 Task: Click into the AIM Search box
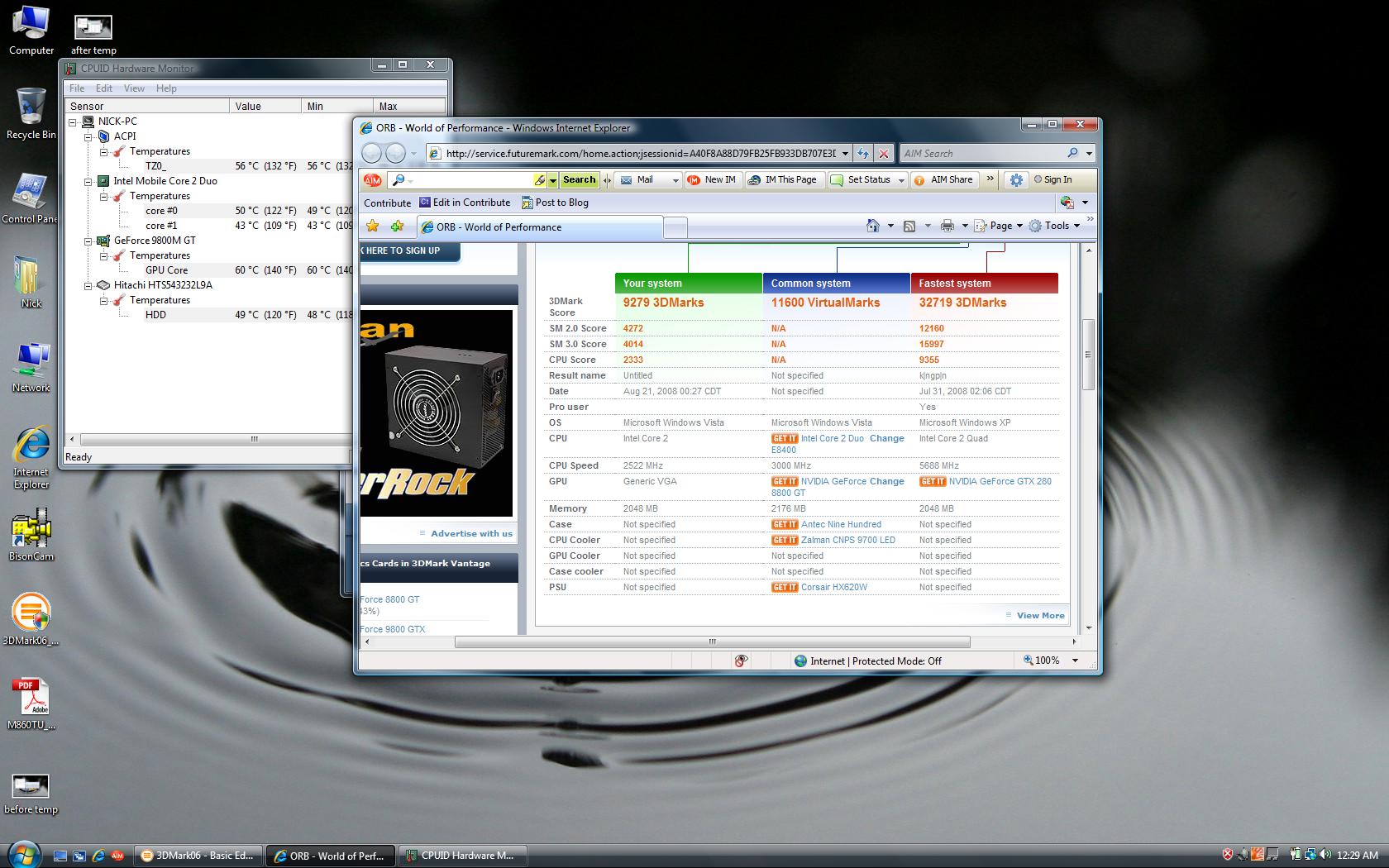983,153
